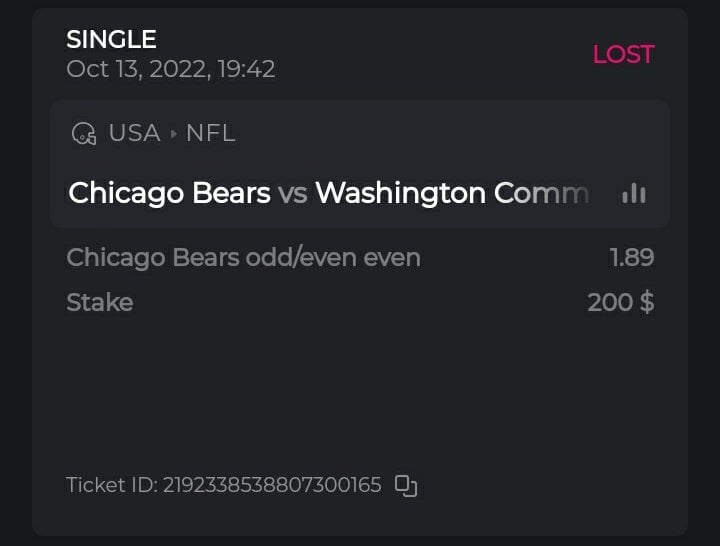
Task: Click the arrow between USA and NFL
Action: [x=175, y=134]
